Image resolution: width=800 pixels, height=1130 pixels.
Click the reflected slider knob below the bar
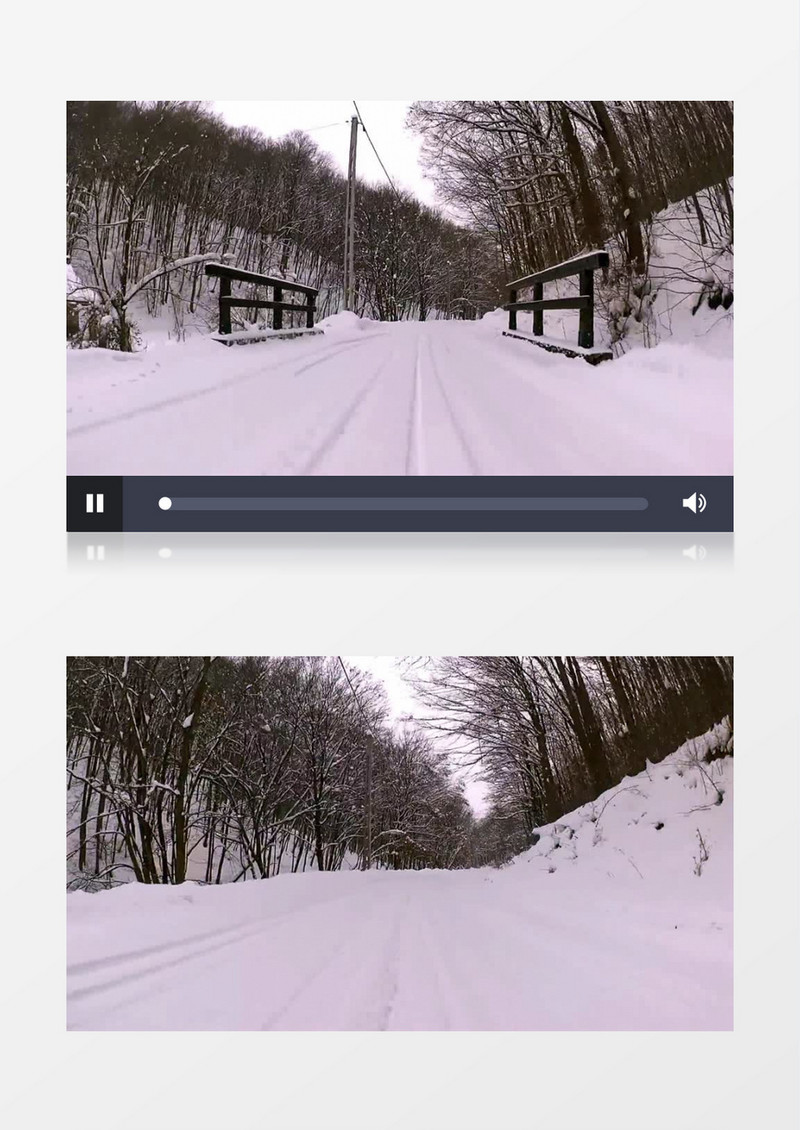pyautogui.click(x=165, y=553)
